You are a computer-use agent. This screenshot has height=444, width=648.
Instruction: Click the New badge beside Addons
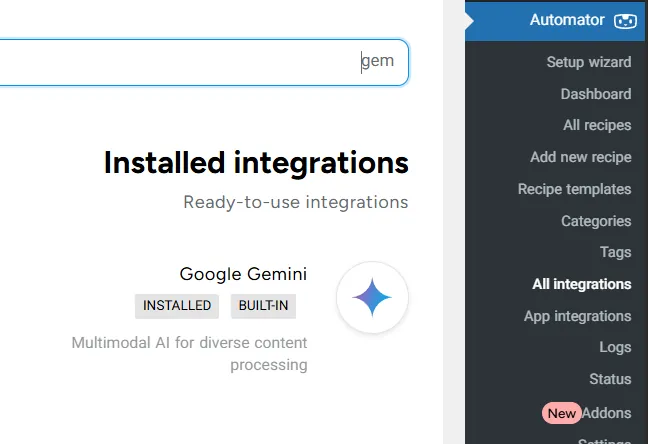(561, 412)
